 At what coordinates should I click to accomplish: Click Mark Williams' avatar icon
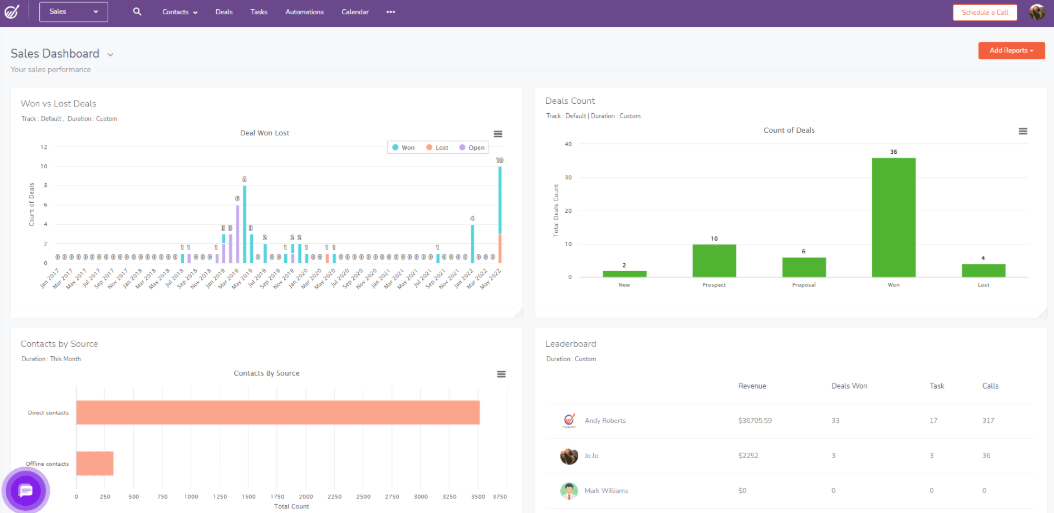(x=569, y=491)
